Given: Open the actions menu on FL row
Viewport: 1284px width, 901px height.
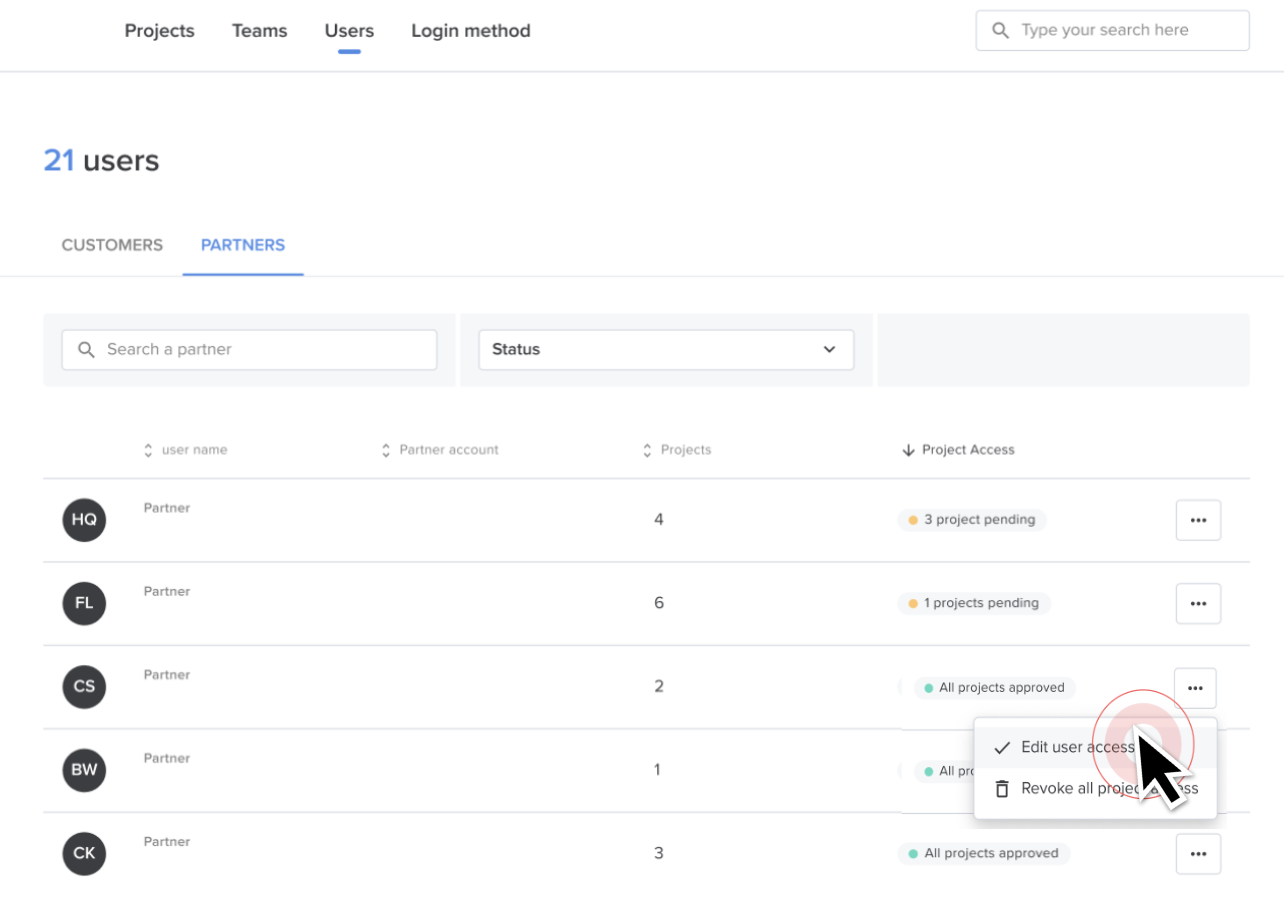Looking at the screenshot, I should pos(1198,603).
